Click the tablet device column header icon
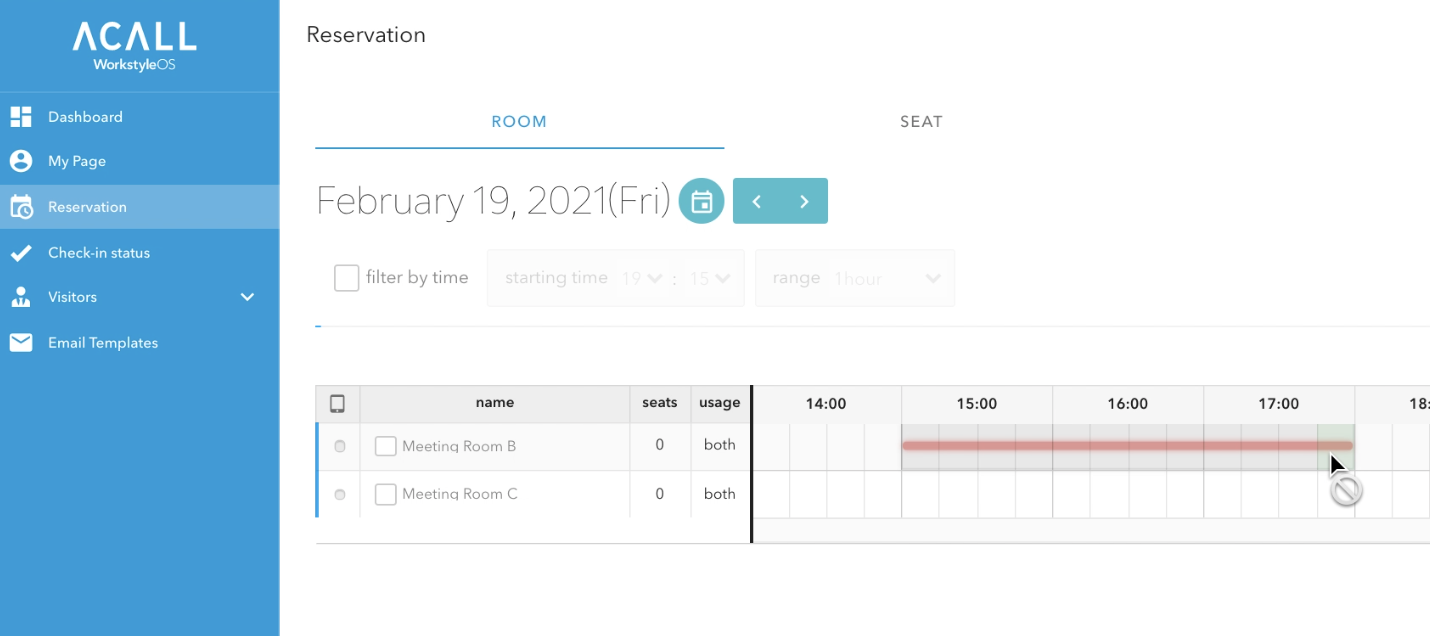This screenshot has width=1430, height=636. pyautogui.click(x=338, y=404)
